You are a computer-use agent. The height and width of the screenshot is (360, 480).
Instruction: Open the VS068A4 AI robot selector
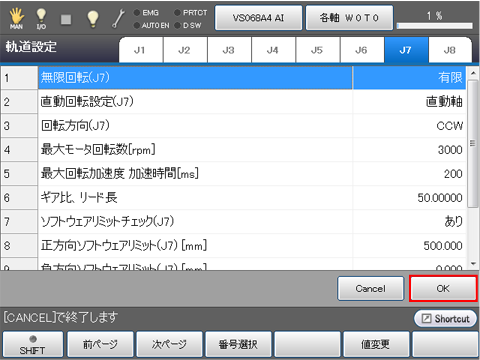tap(258, 18)
